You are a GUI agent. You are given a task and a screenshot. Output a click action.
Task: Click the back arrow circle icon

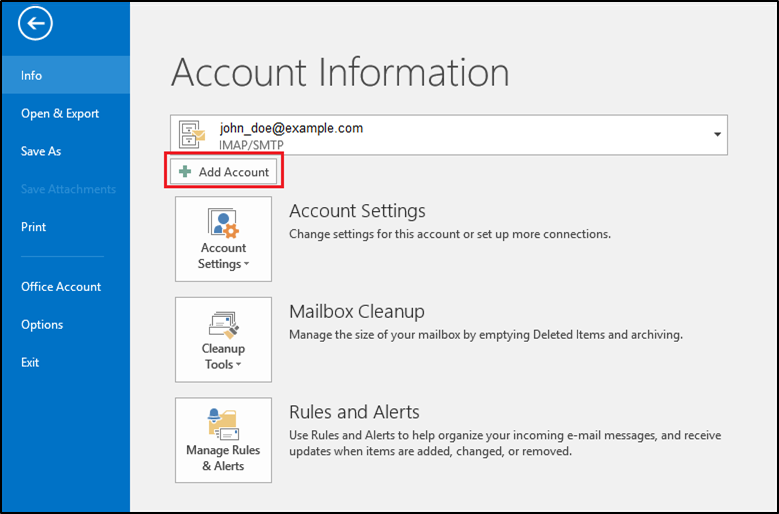(35, 23)
